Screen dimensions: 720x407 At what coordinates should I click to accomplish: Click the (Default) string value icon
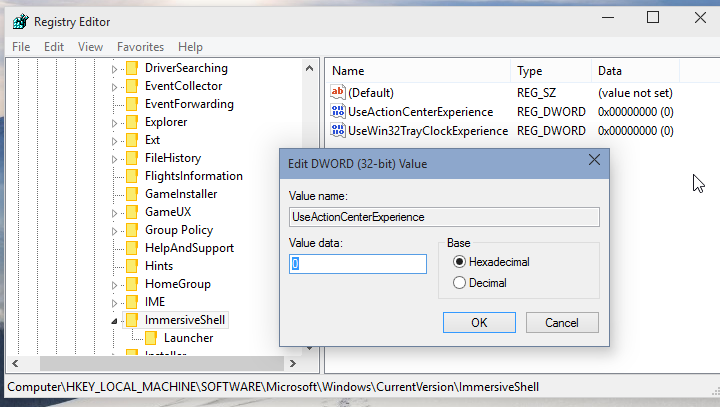tap(338, 92)
